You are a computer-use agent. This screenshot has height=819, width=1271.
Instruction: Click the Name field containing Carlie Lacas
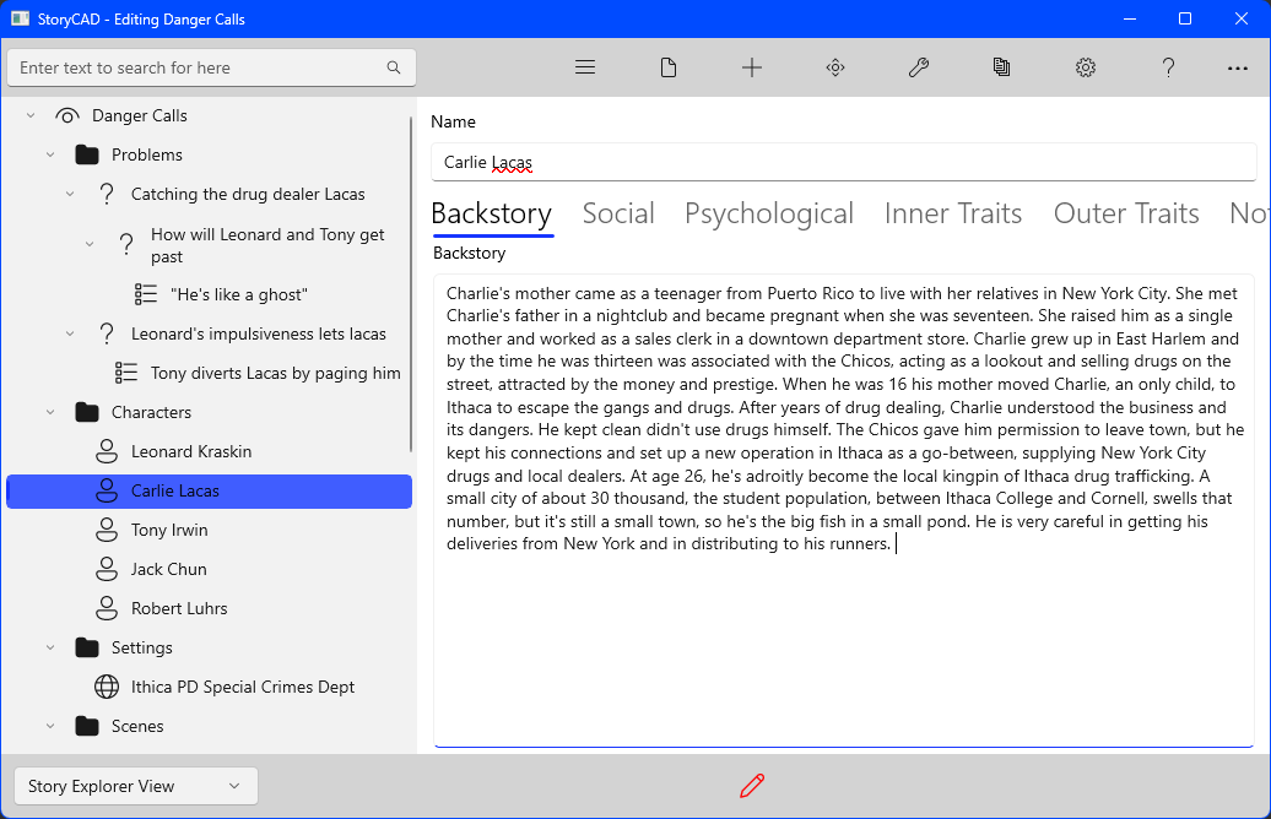[x=842, y=162]
